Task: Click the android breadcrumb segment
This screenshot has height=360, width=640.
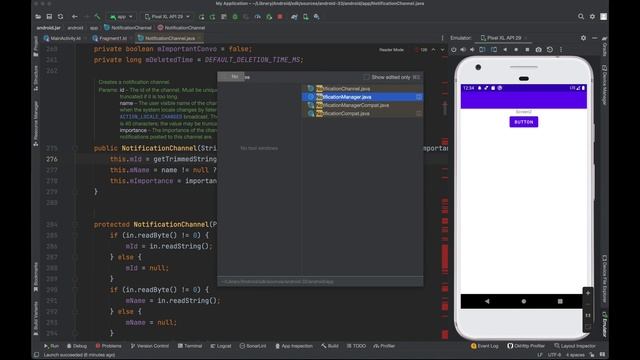Action: (75, 28)
